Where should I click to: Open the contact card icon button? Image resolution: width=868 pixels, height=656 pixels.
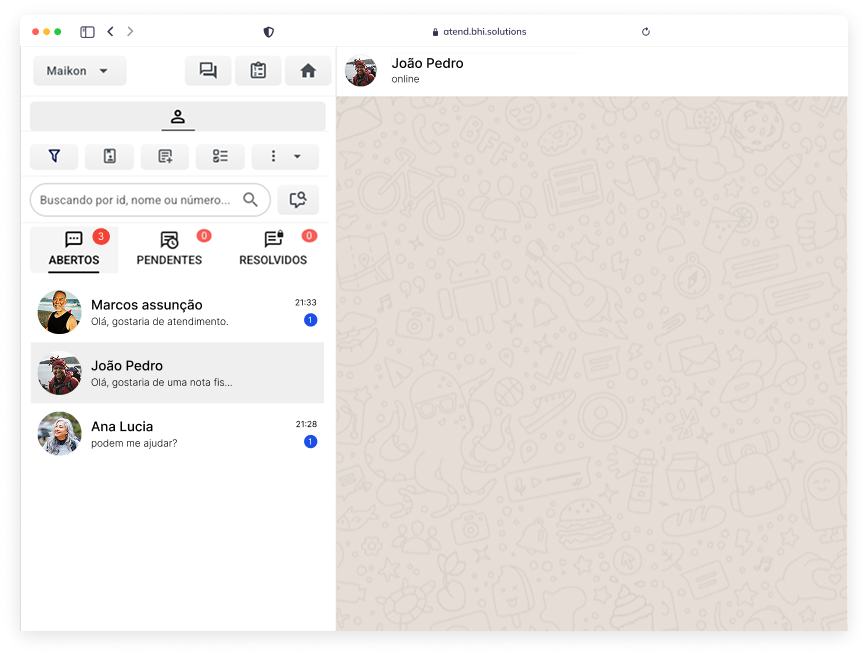coord(110,157)
